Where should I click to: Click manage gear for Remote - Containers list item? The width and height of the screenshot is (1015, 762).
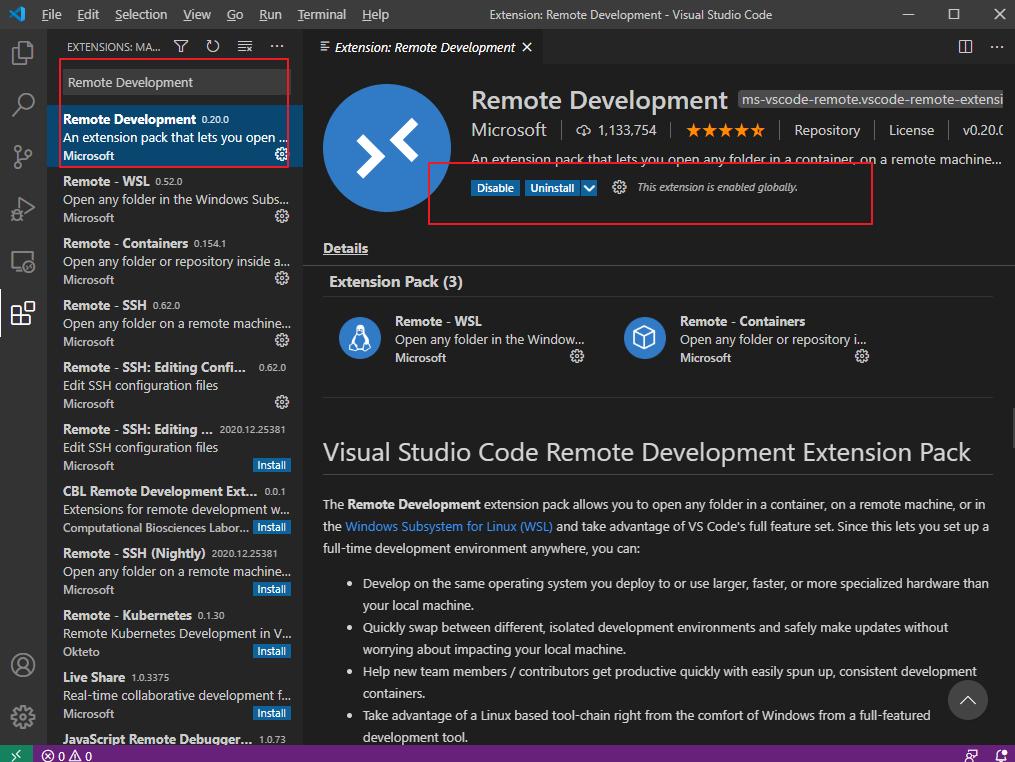coord(282,278)
